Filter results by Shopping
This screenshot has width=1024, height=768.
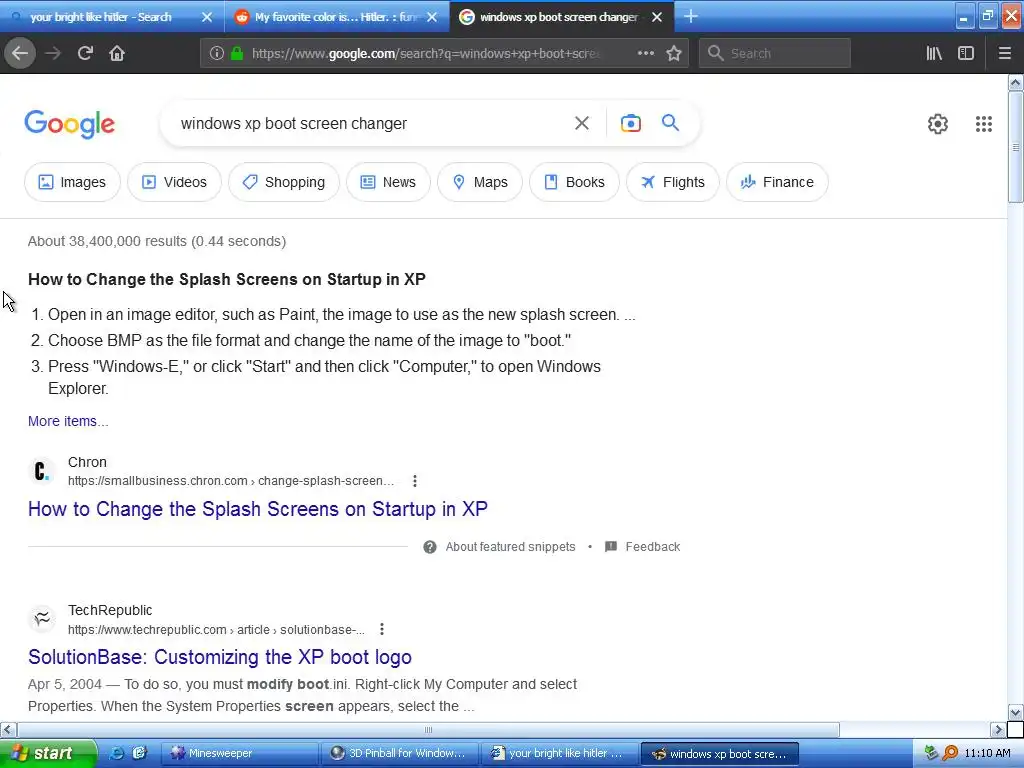click(284, 182)
